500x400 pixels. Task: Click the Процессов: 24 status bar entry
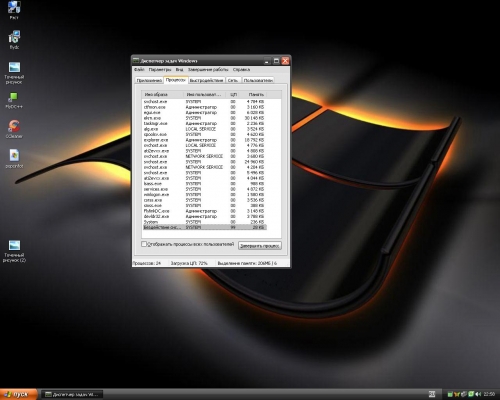click(x=147, y=263)
